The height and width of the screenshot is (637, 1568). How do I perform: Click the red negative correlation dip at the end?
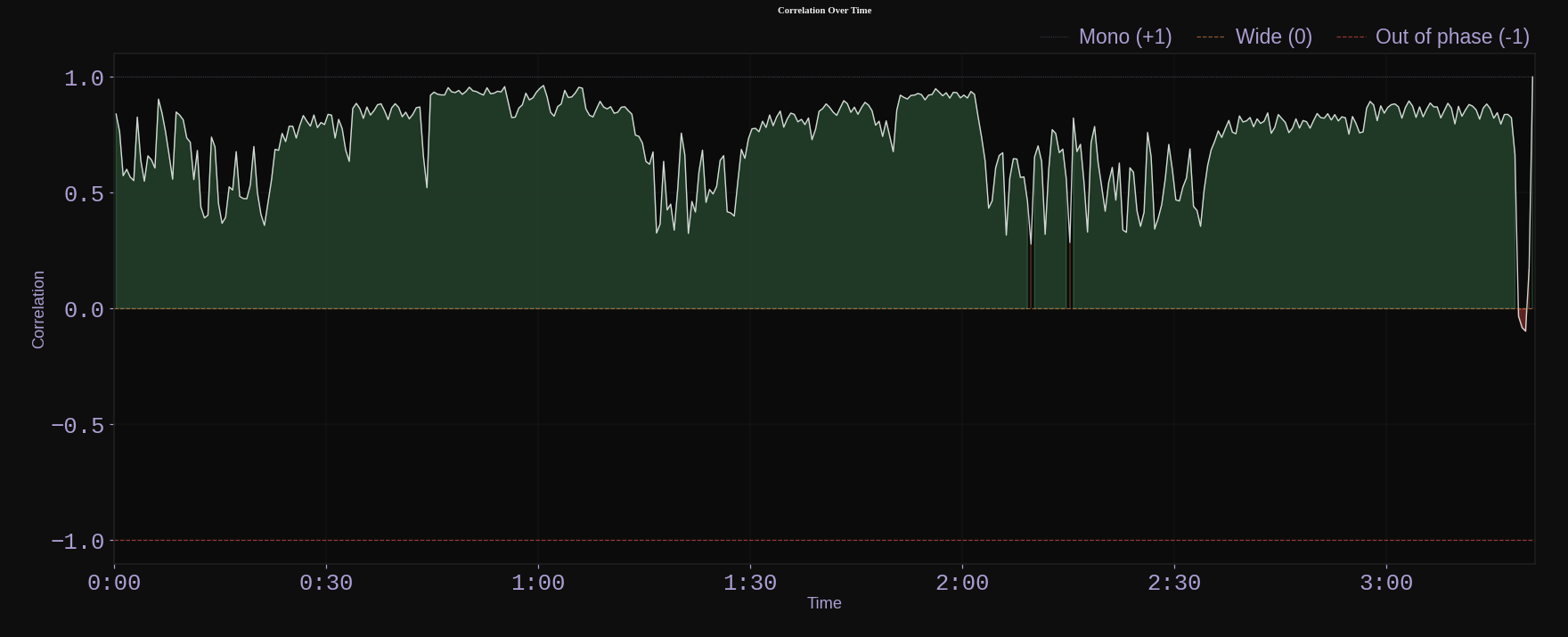coord(1523,319)
